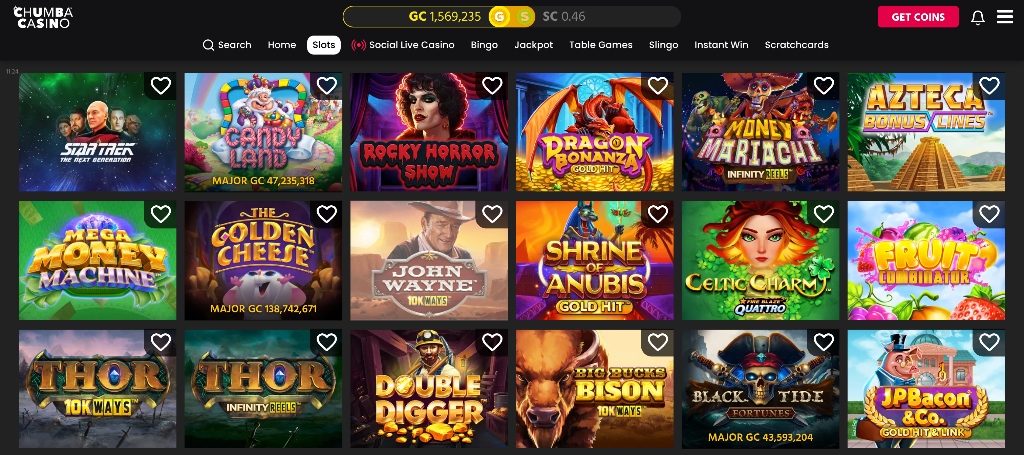
Task: Open the Home link
Action: 282,45
